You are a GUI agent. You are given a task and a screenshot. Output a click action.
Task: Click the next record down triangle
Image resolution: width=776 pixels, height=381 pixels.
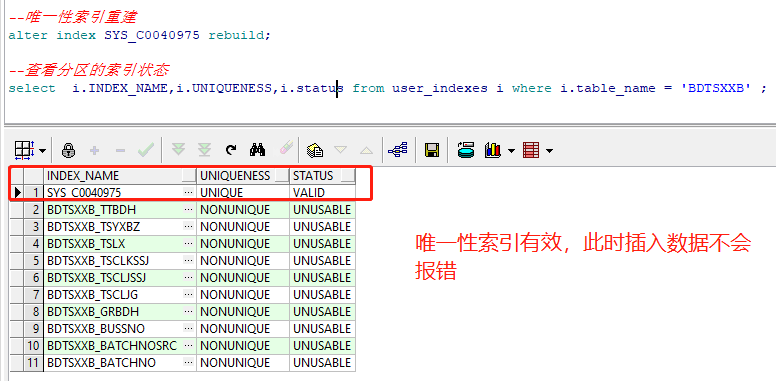340,150
